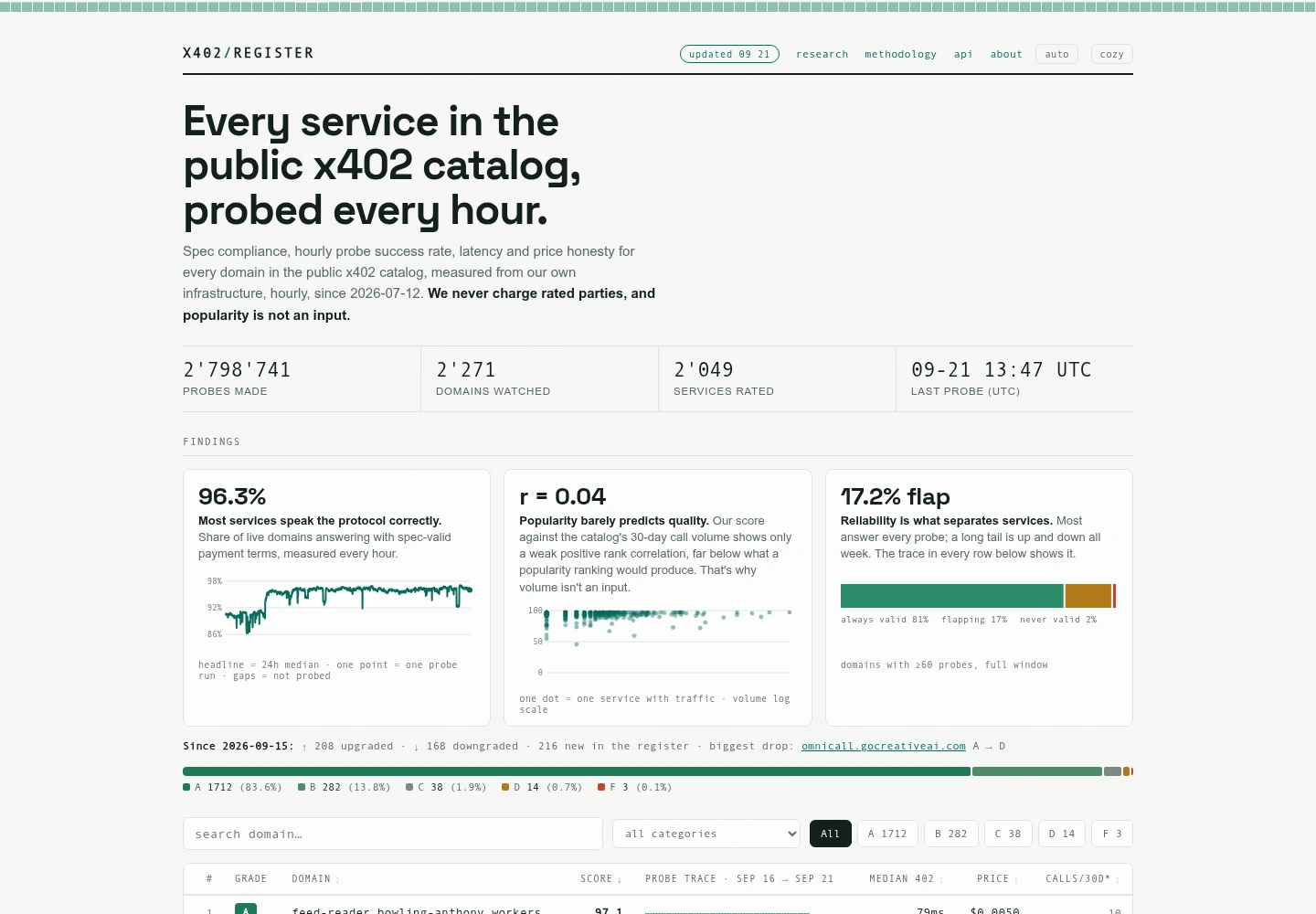Open the api nav link

click(x=963, y=54)
